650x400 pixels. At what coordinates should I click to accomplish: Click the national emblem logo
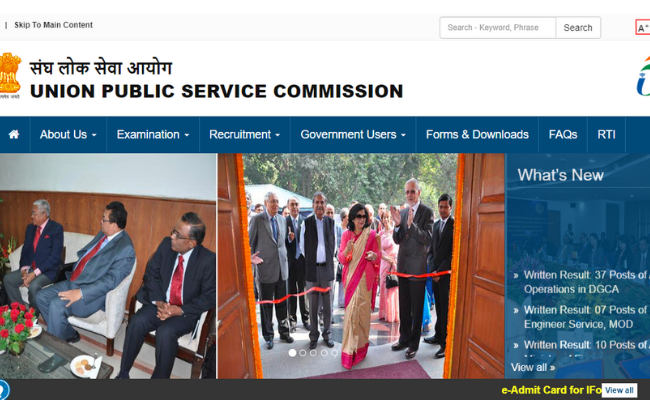pyautogui.click(x=10, y=75)
